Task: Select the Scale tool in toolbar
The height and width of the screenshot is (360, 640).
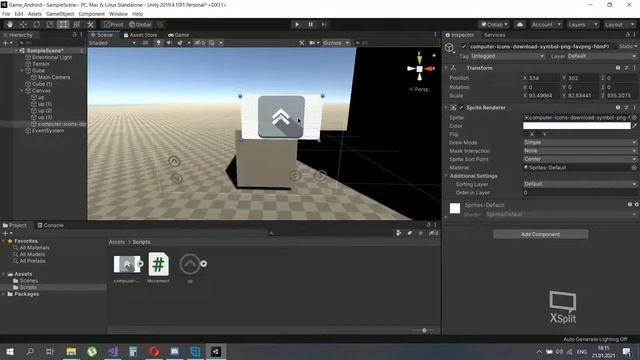Action: click(x=50, y=24)
